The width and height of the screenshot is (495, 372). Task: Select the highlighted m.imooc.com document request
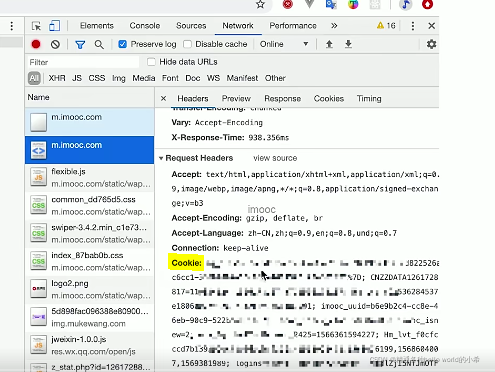pyautogui.click(x=89, y=150)
